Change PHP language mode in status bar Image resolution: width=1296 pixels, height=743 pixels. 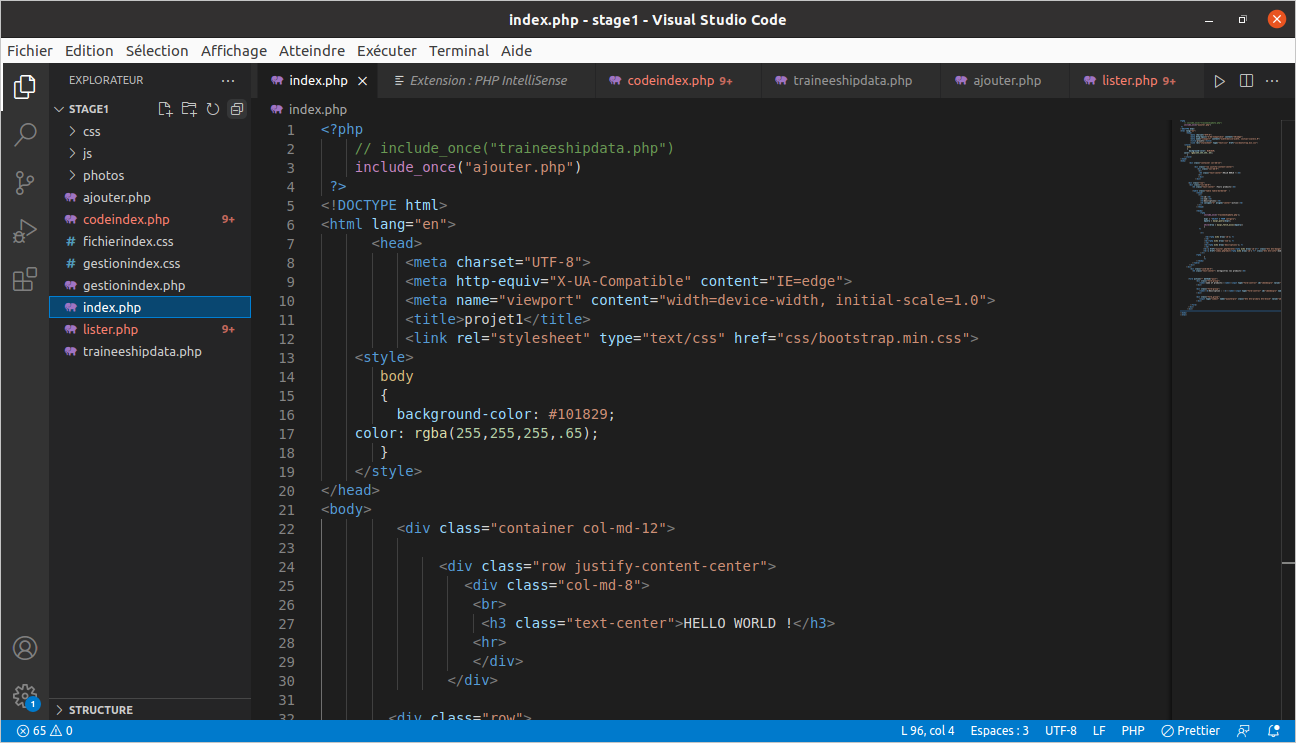pos(1133,731)
